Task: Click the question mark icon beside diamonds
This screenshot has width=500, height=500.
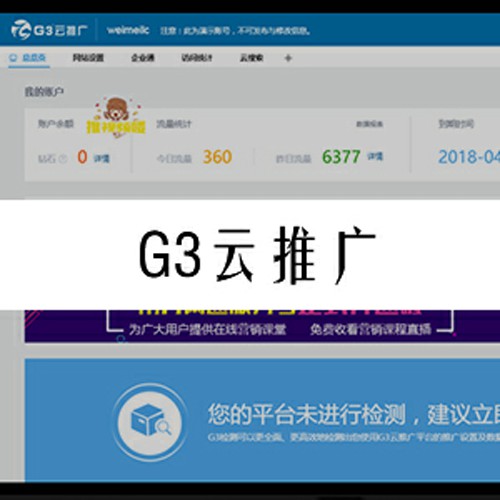Action: coord(63,159)
